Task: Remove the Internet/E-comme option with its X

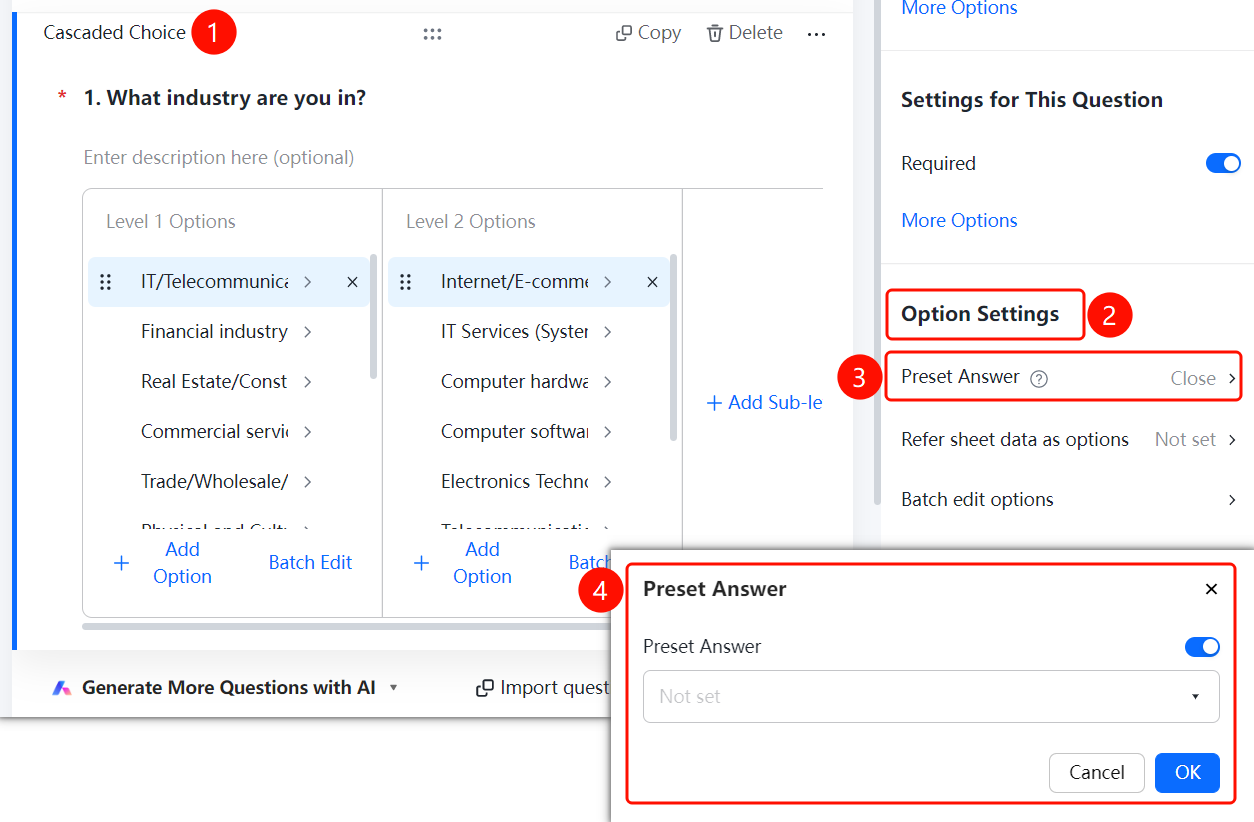Action: click(x=652, y=282)
